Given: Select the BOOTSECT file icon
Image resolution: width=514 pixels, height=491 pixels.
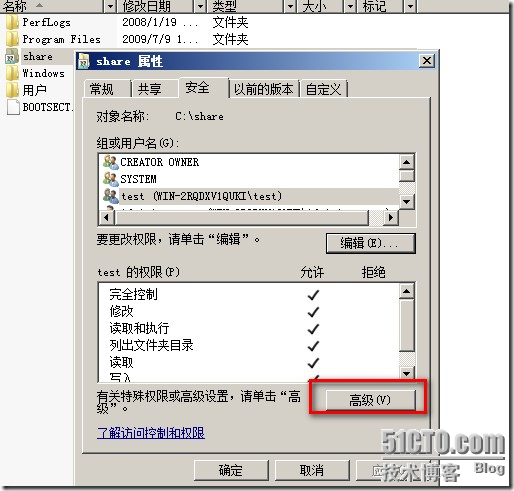Looking at the screenshot, I should click(13, 107).
